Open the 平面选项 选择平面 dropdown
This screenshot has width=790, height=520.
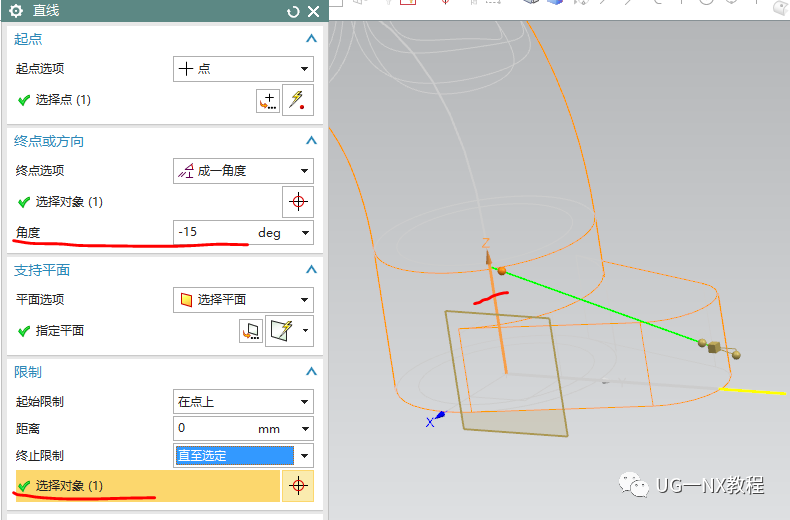pyautogui.click(x=243, y=300)
